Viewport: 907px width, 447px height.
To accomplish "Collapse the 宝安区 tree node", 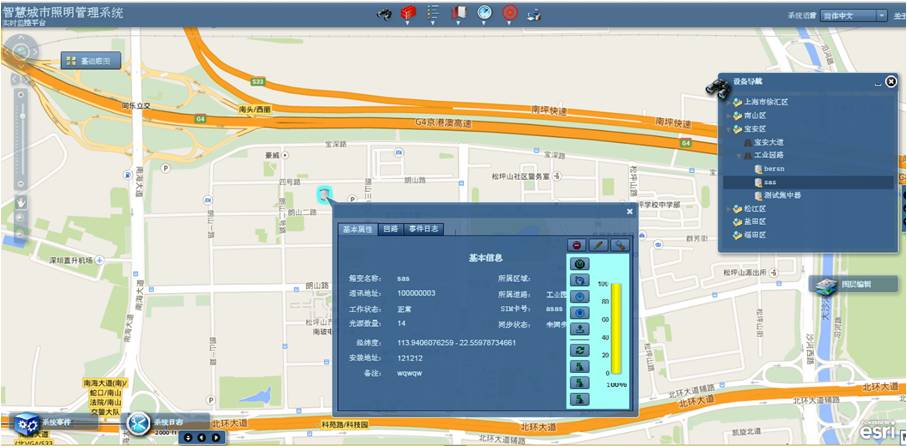I will tap(728, 129).
